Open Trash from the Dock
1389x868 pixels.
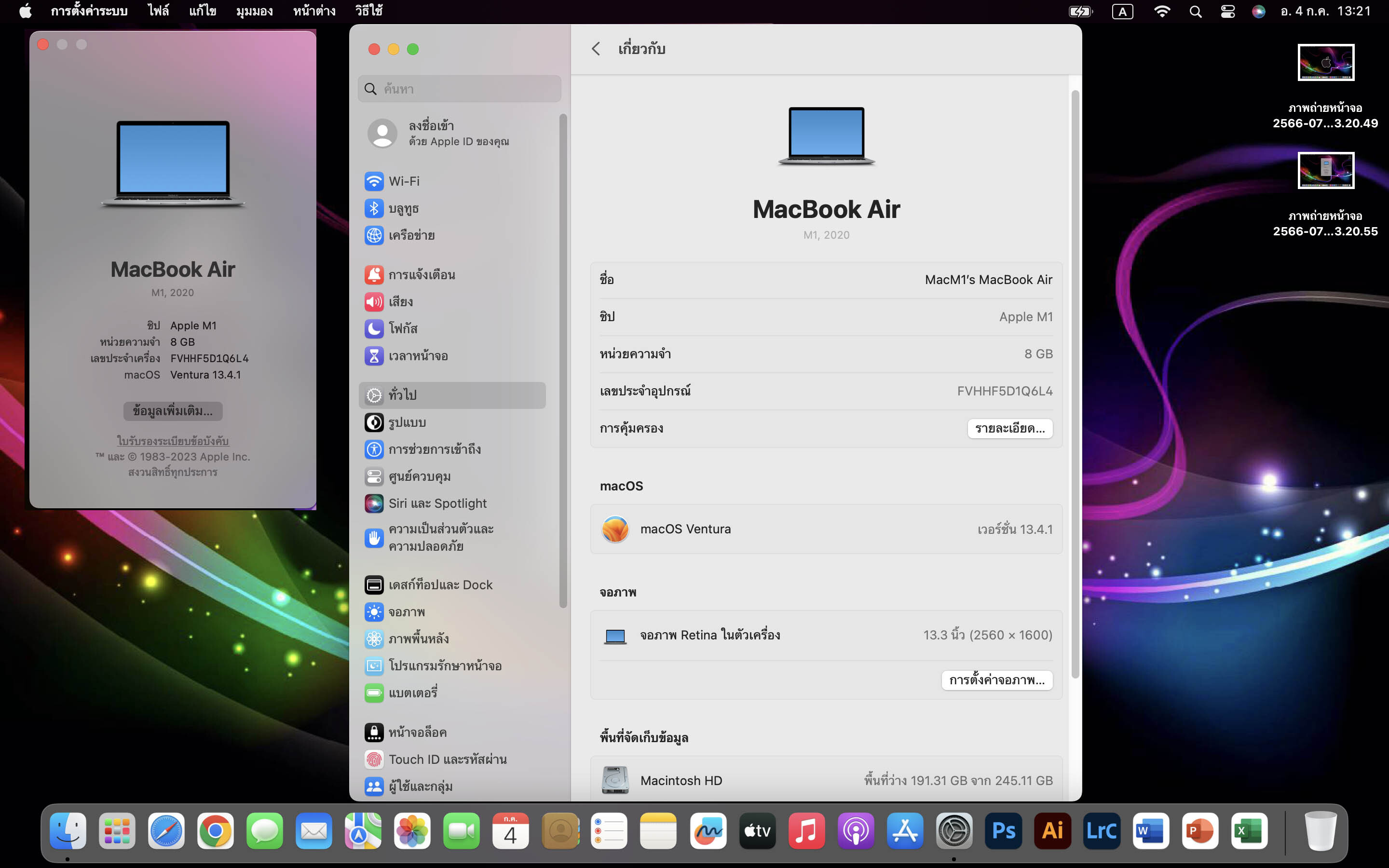(1320, 831)
